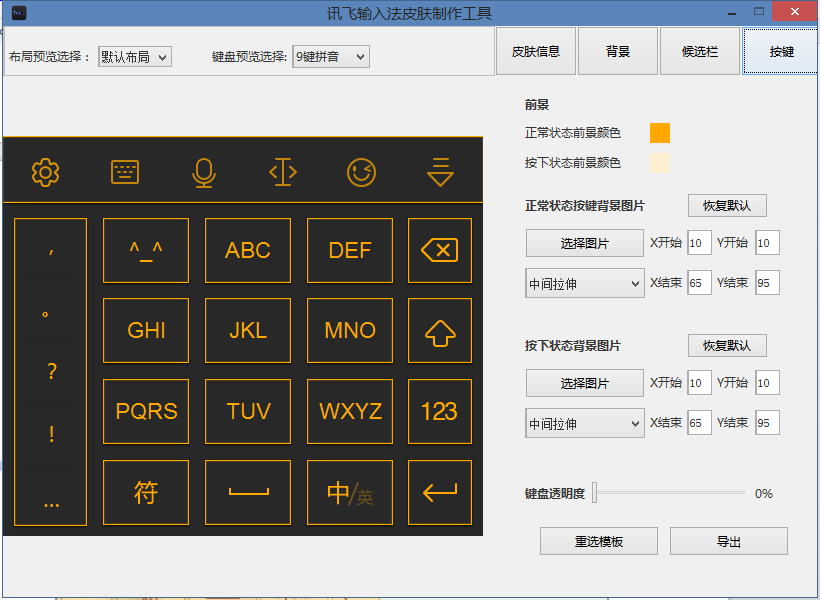Click the enter return arrow key

click(440, 492)
